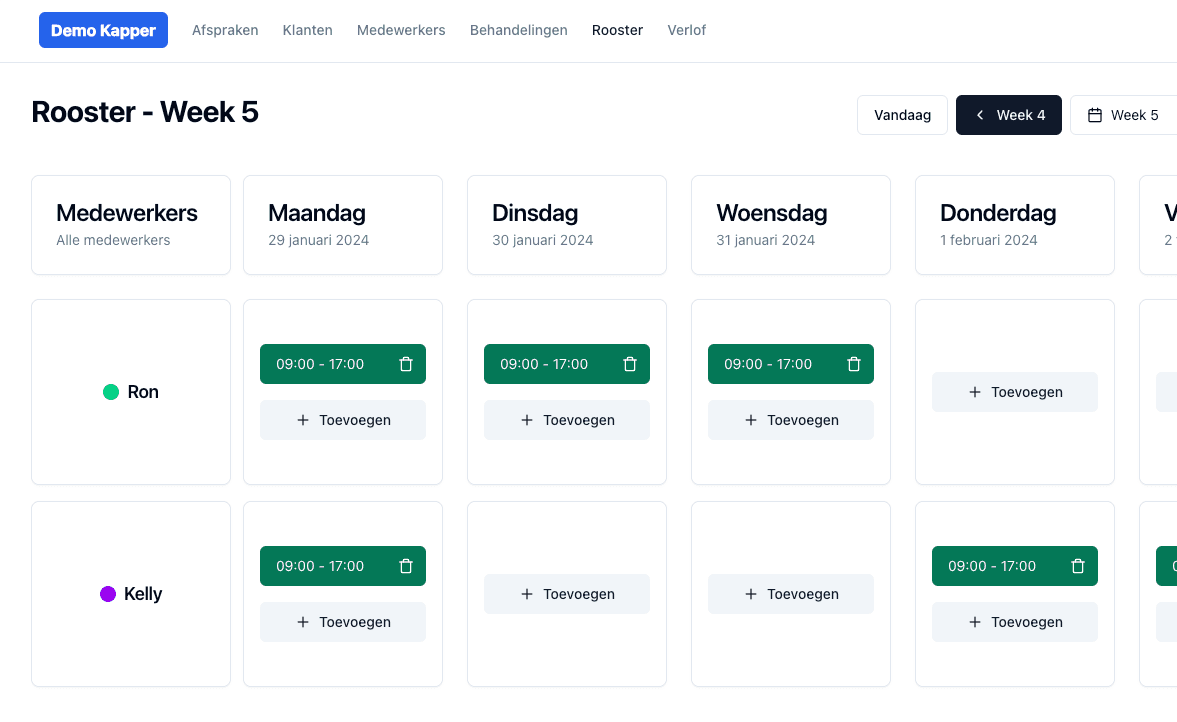The image size is (1177, 722).
Task: Go to the Verlof page
Action: pos(686,30)
